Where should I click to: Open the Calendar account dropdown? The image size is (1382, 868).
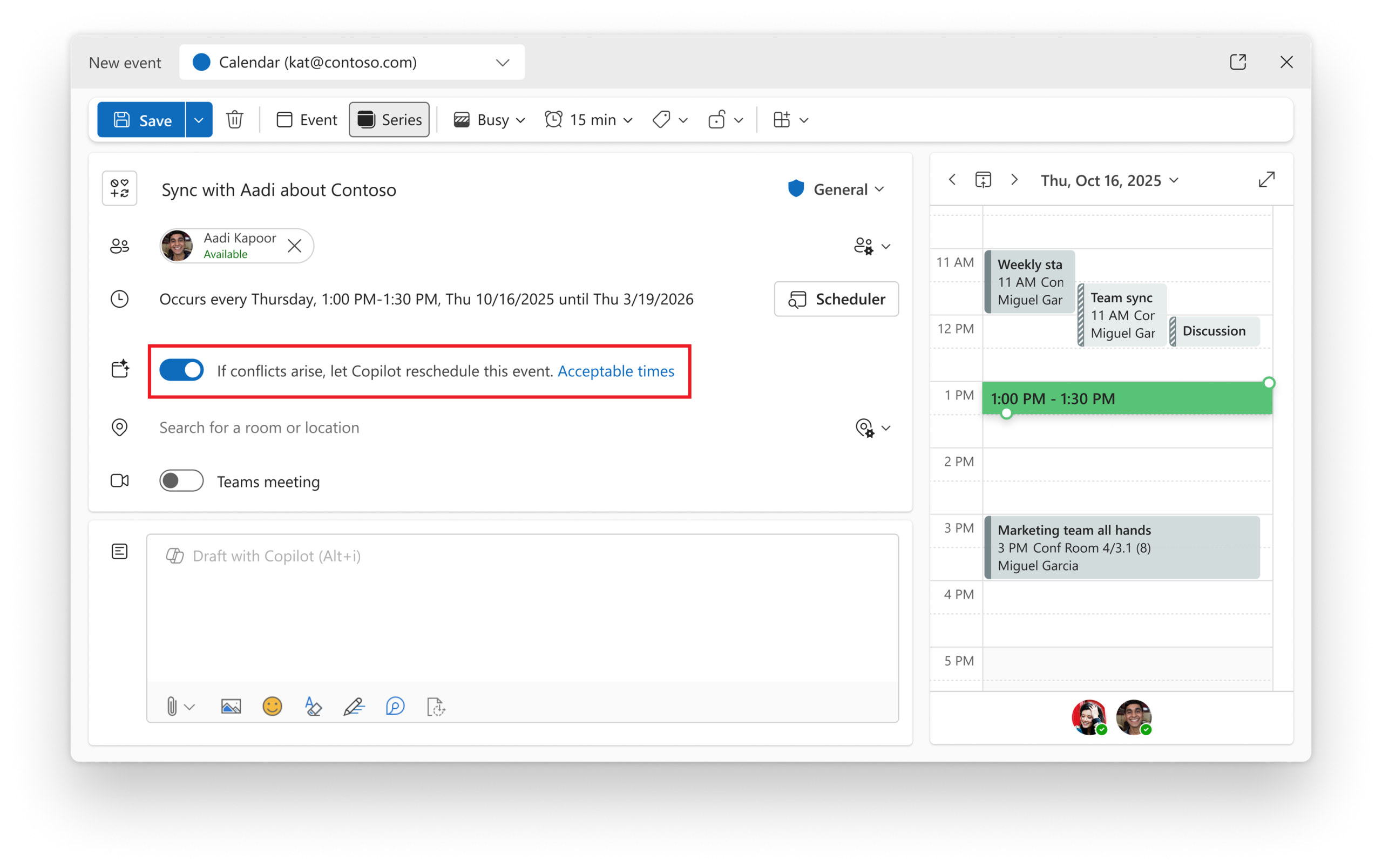[x=352, y=62]
